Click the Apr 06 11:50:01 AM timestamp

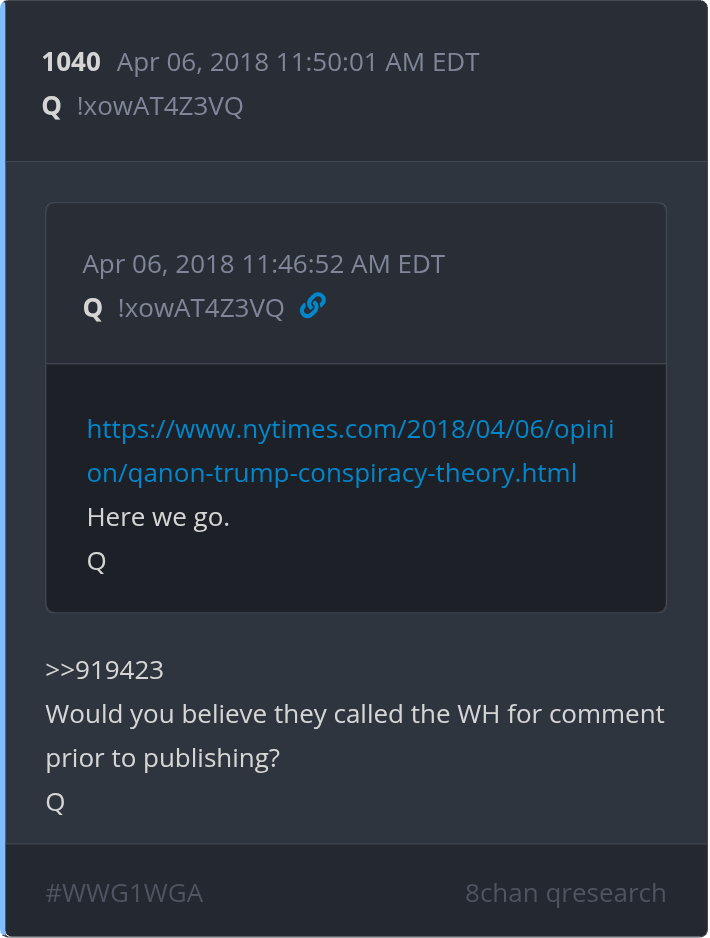pyautogui.click(x=298, y=62)
